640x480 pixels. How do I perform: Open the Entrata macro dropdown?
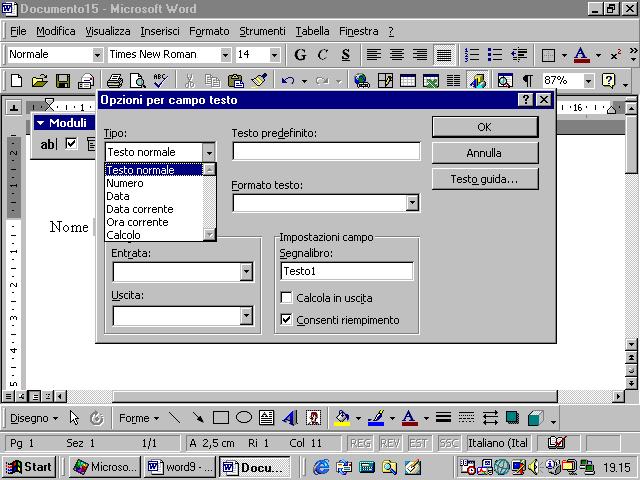coord(246,271)
